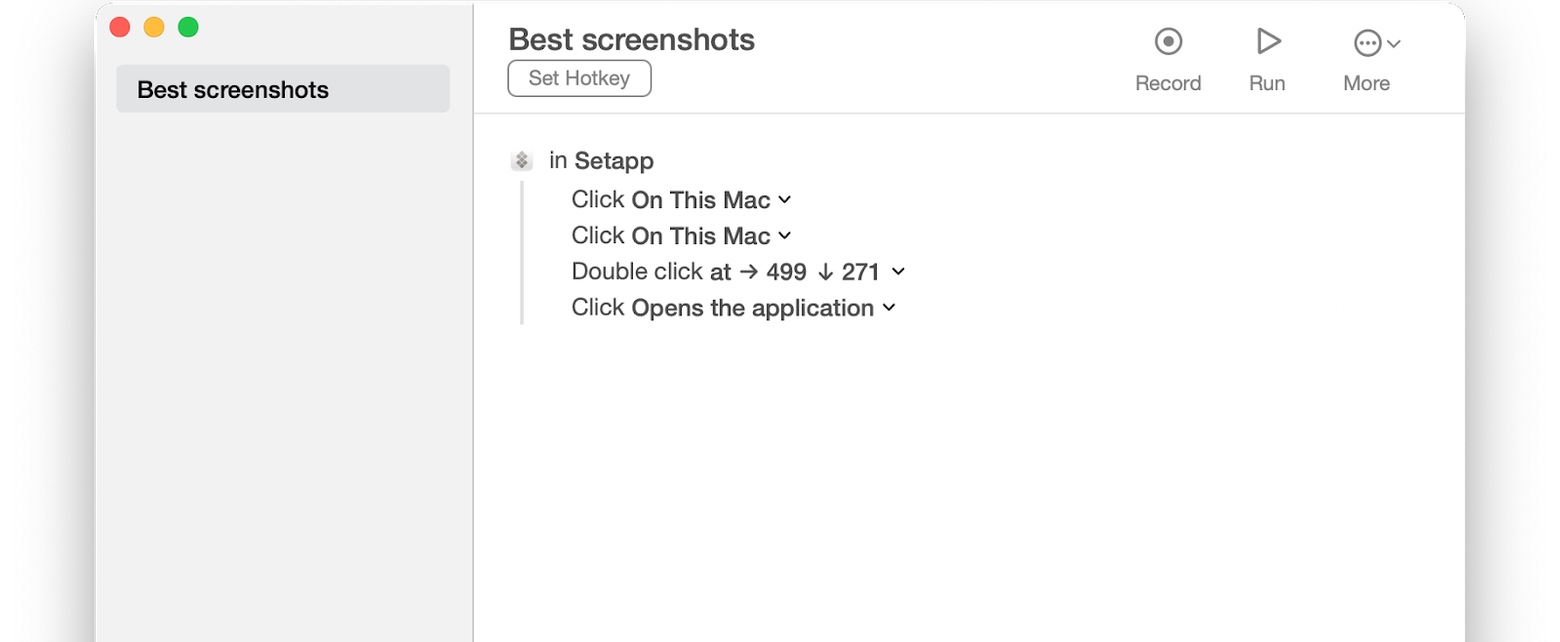Open the Double click coordinates dropdown arrow
This screenshot has height=642, width=1560.
(x=898, y=271)
